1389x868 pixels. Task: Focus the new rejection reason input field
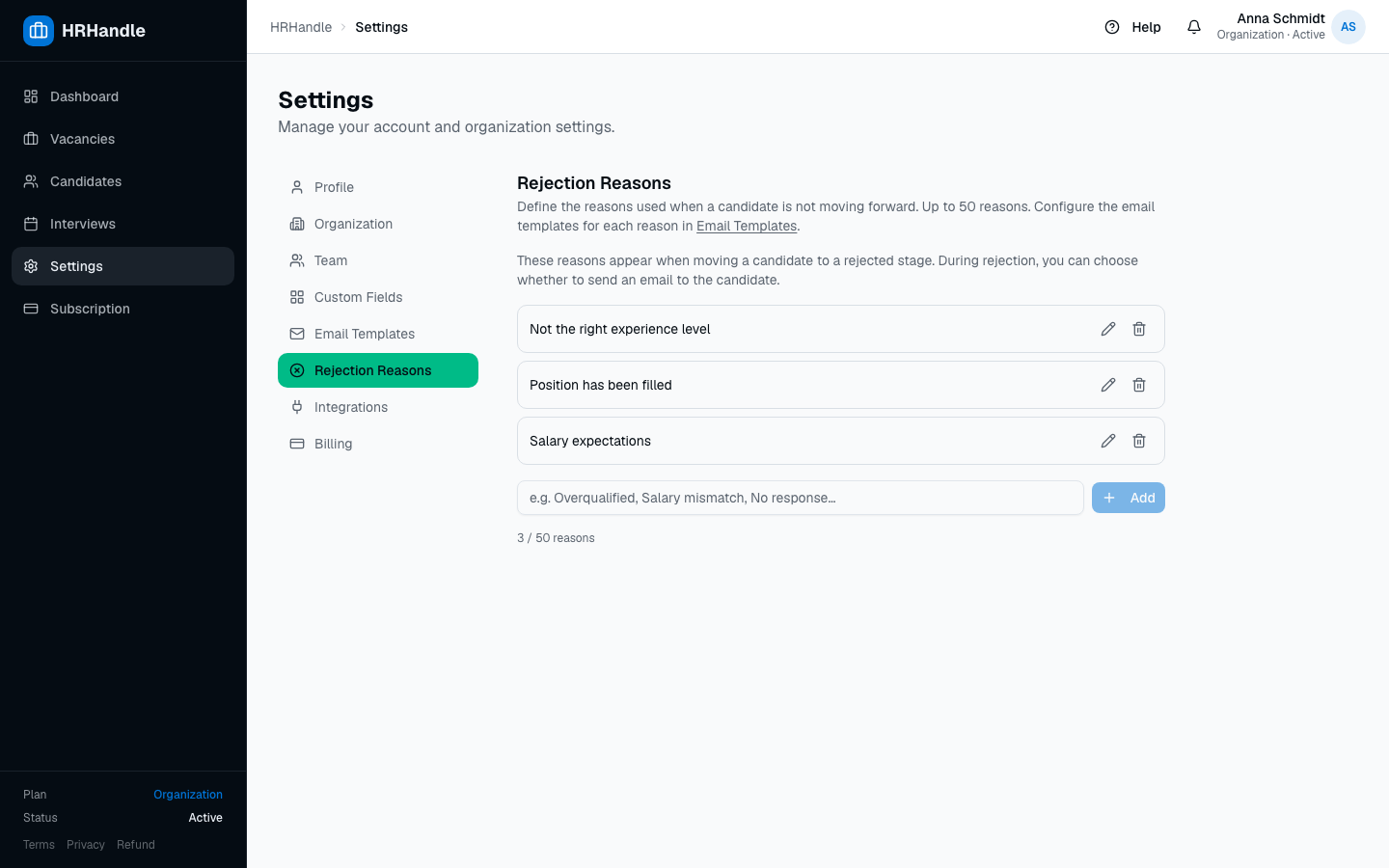click(801, 498)
